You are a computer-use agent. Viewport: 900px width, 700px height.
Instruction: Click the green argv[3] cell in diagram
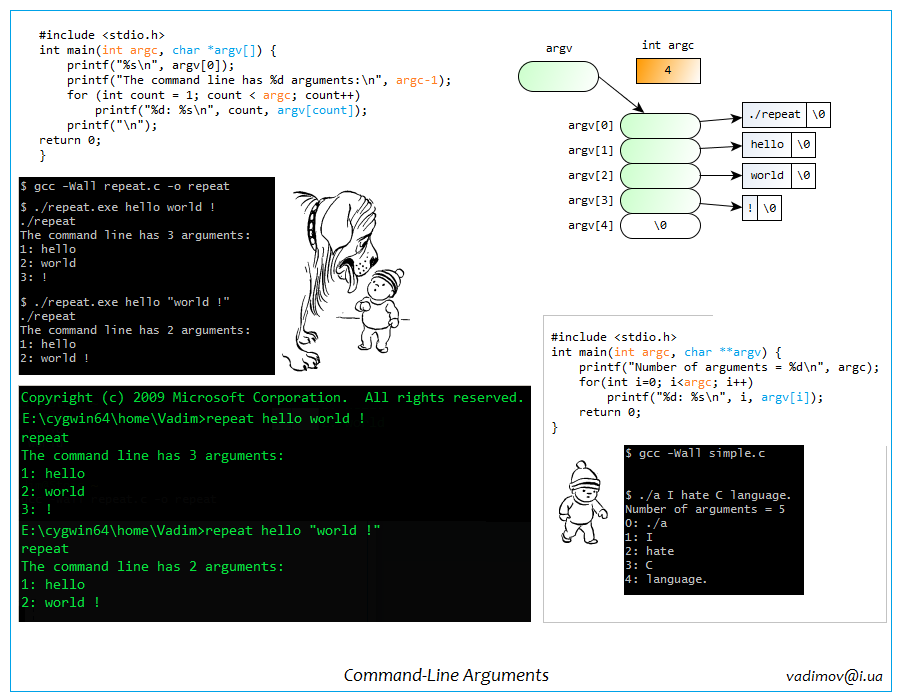pyautogui.click(x=660, y=201)
